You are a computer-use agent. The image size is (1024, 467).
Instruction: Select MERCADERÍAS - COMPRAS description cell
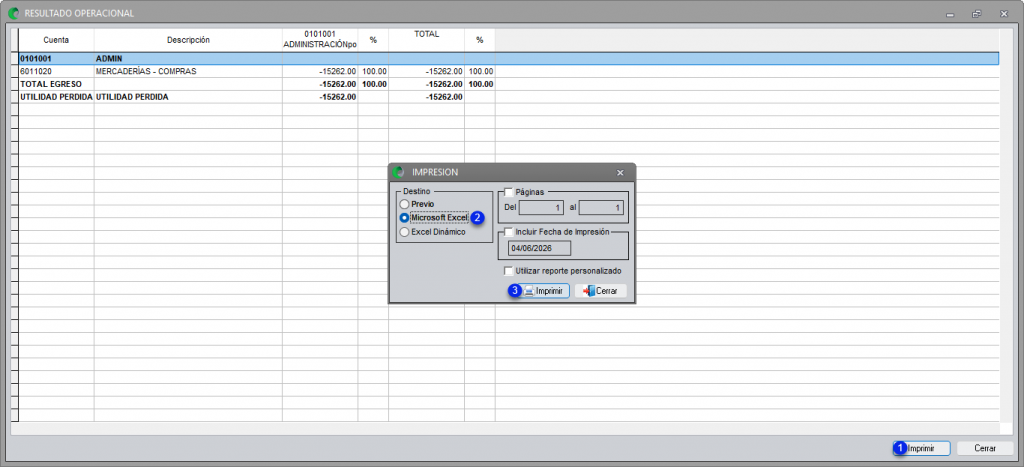188,71
